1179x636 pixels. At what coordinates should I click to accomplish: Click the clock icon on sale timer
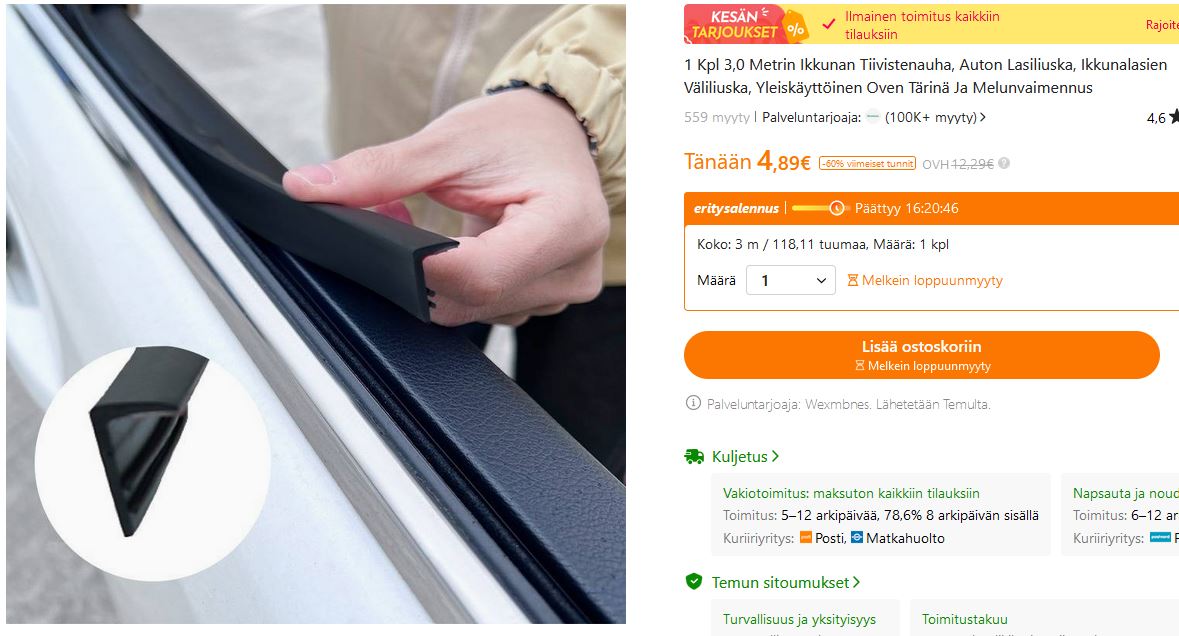coord(837,208)
